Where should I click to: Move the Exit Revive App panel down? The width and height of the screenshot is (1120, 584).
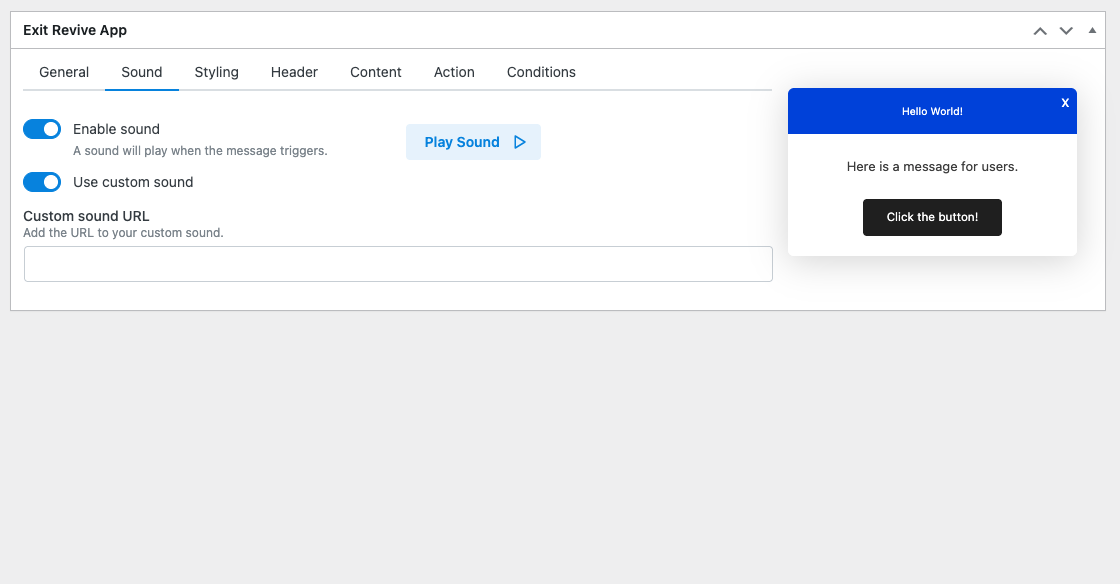1066,31
